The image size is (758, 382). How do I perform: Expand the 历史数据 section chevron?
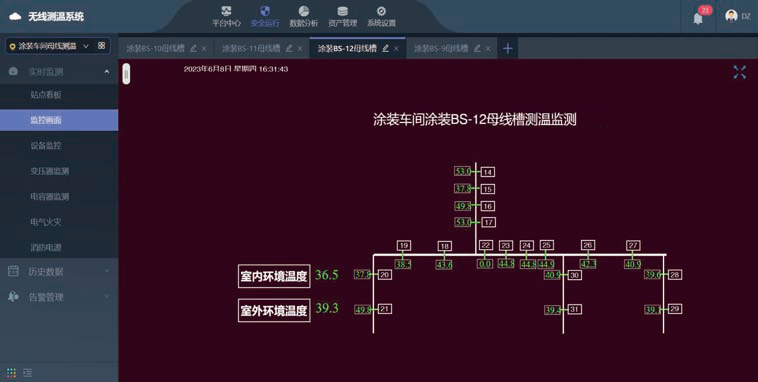(x=107, y=271)
